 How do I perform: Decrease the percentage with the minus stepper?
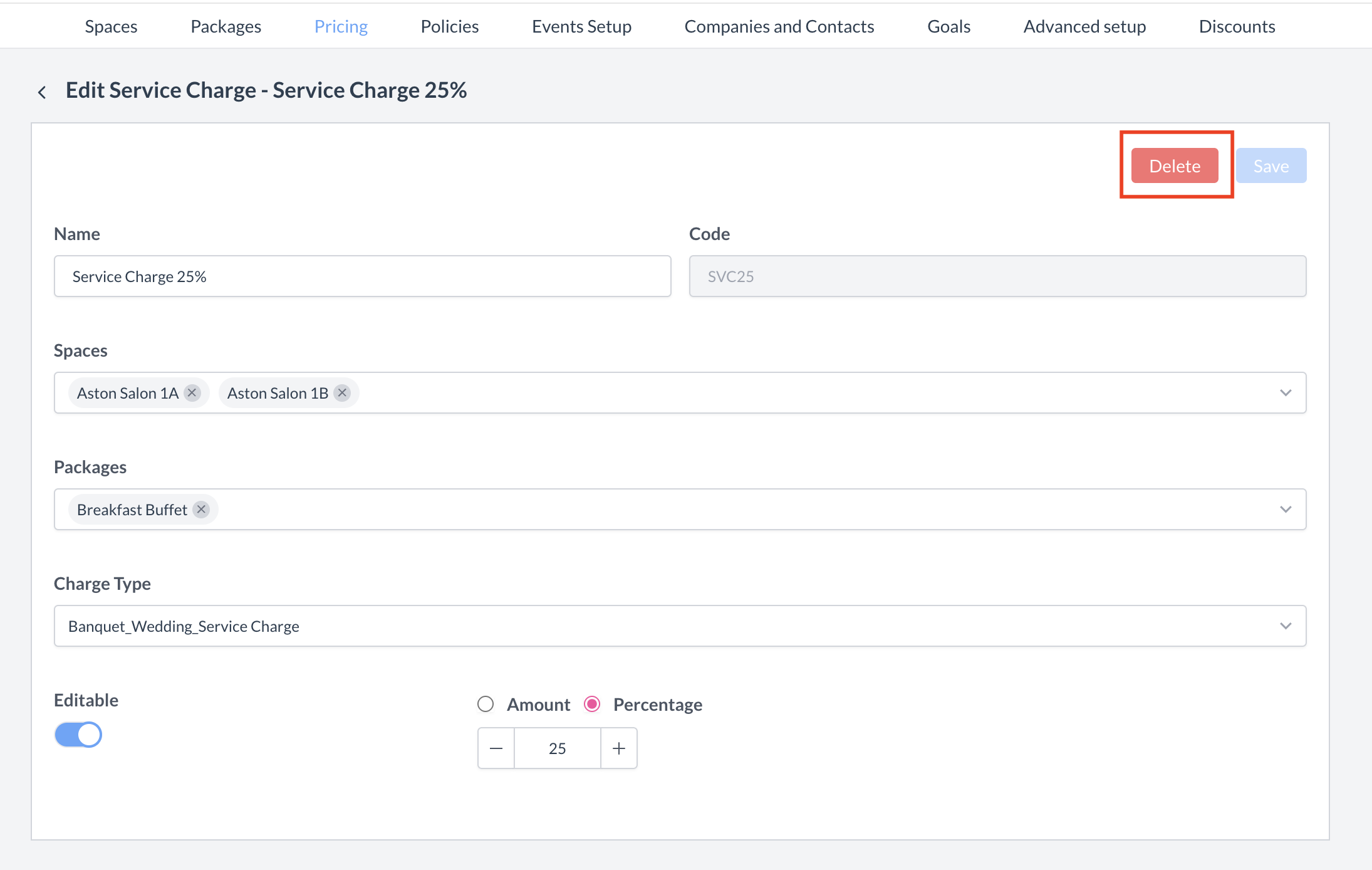(496, 748)
